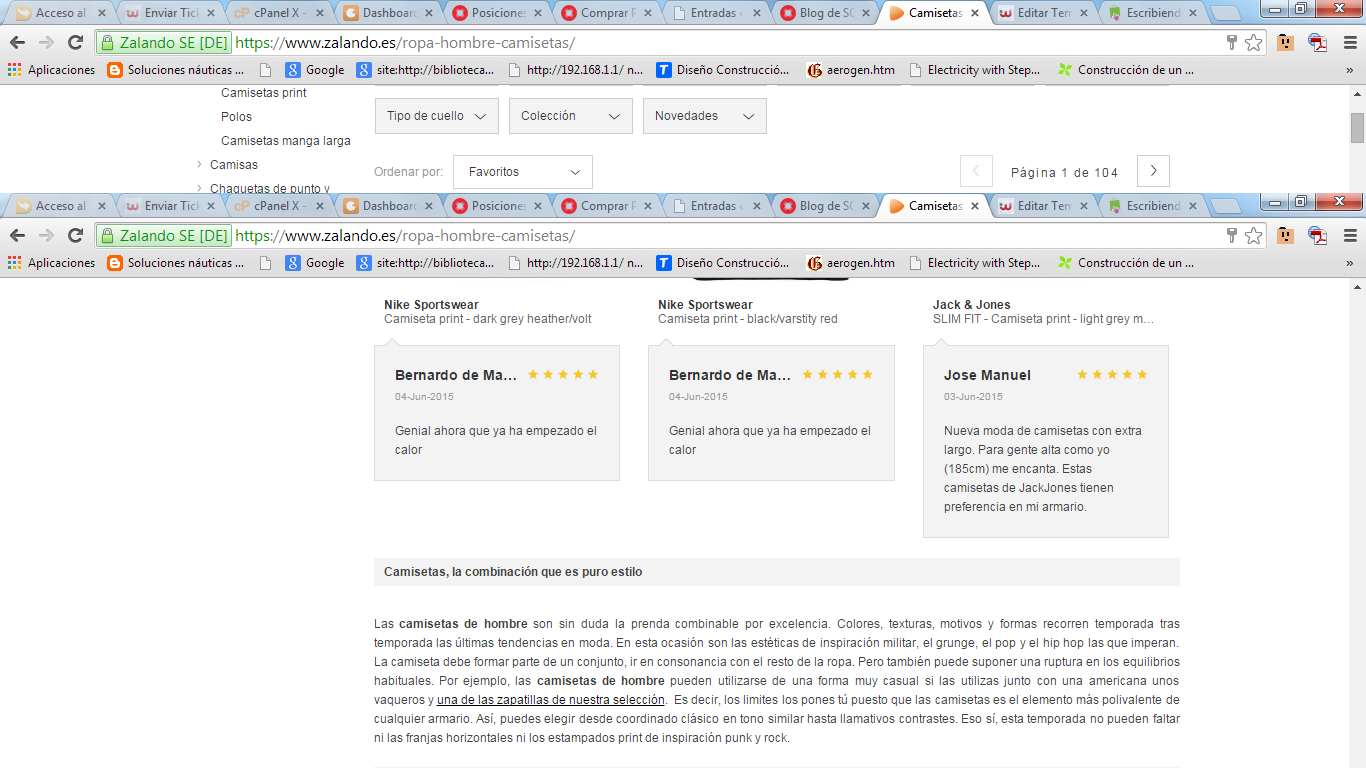The image size is (1366, 768).
Task: Open the PDF extension icon in lower window
Action: click(1318, 236)
